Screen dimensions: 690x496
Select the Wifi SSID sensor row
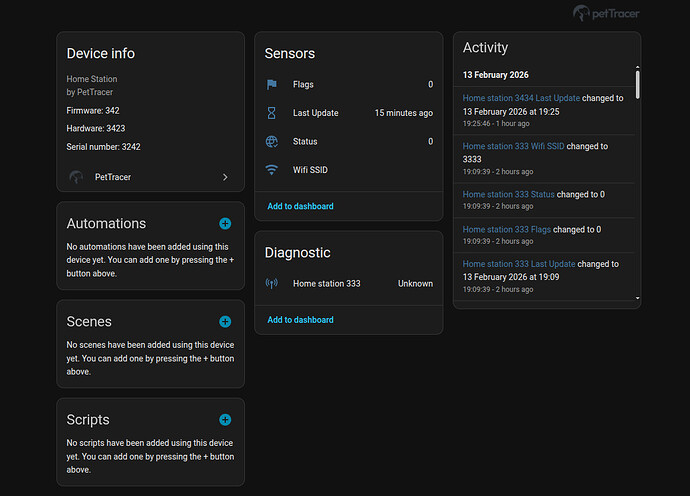[x=348, y=170]
